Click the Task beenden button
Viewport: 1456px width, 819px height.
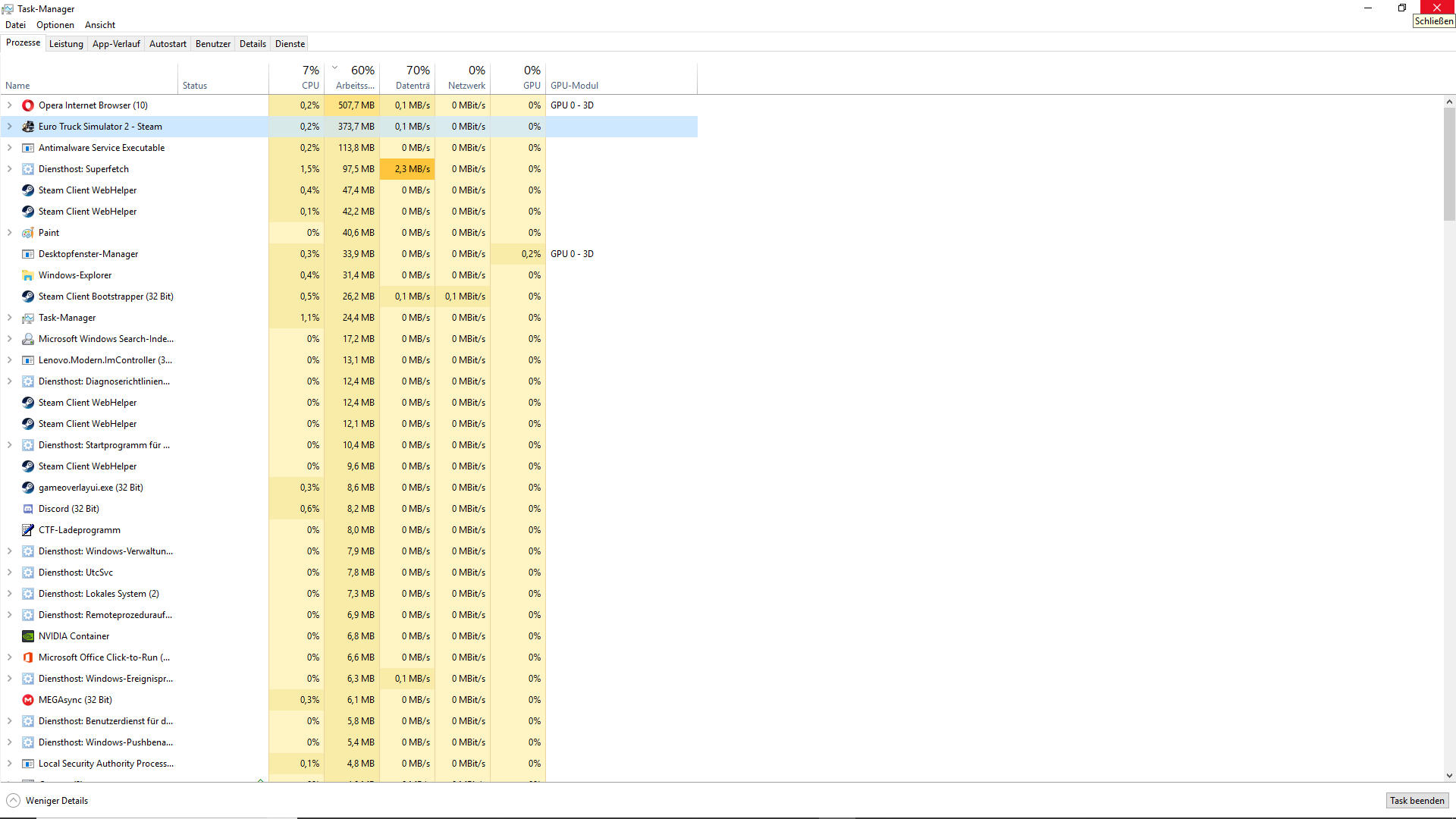click(1417, 801)
